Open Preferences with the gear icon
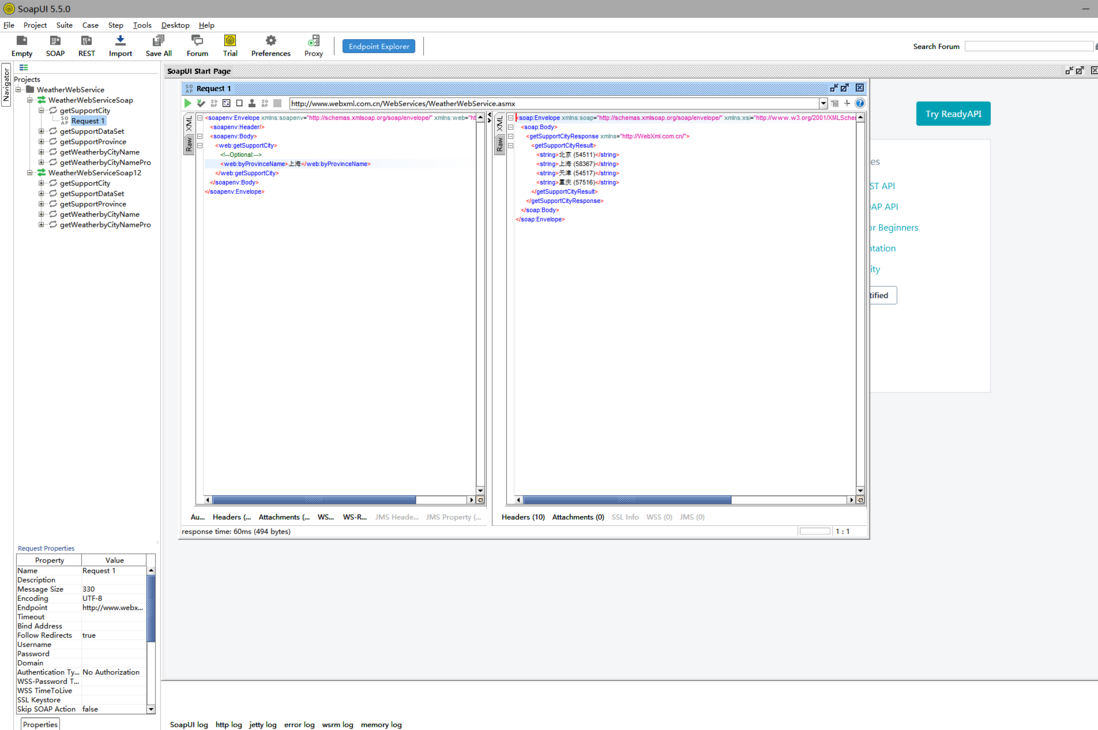 point(270,41)
